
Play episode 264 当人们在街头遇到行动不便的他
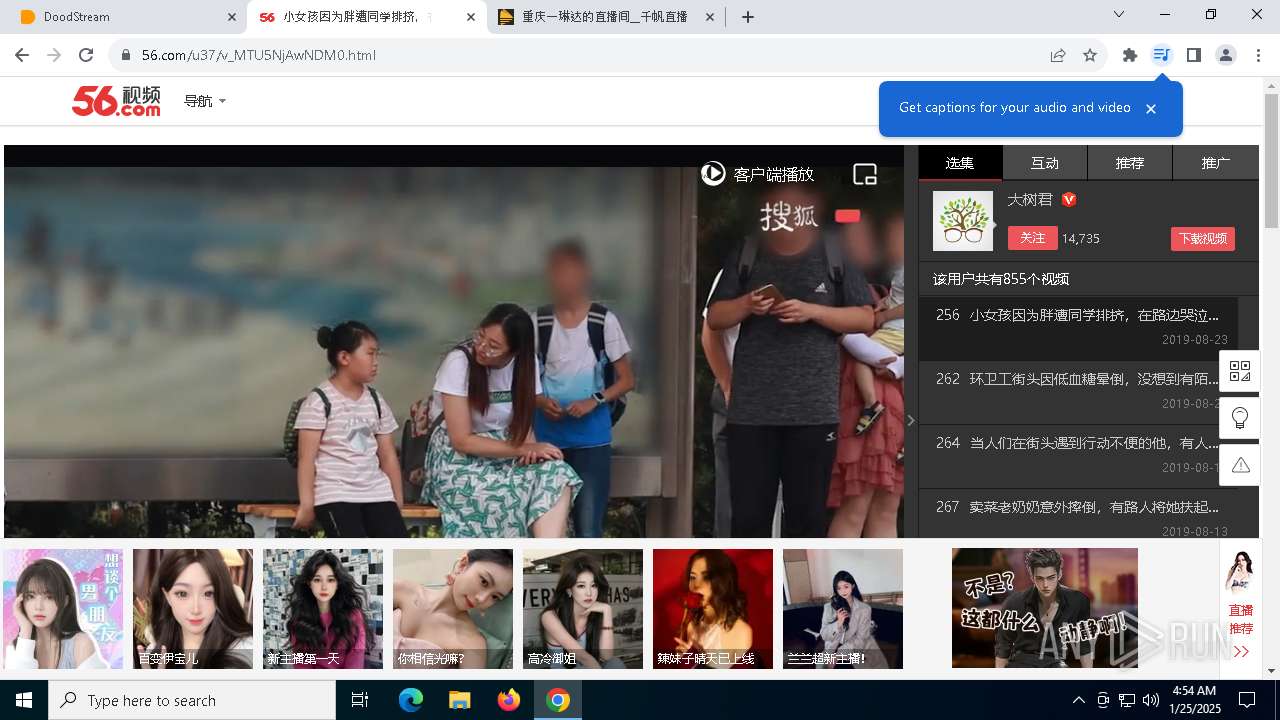click(x=1078, y=456)
